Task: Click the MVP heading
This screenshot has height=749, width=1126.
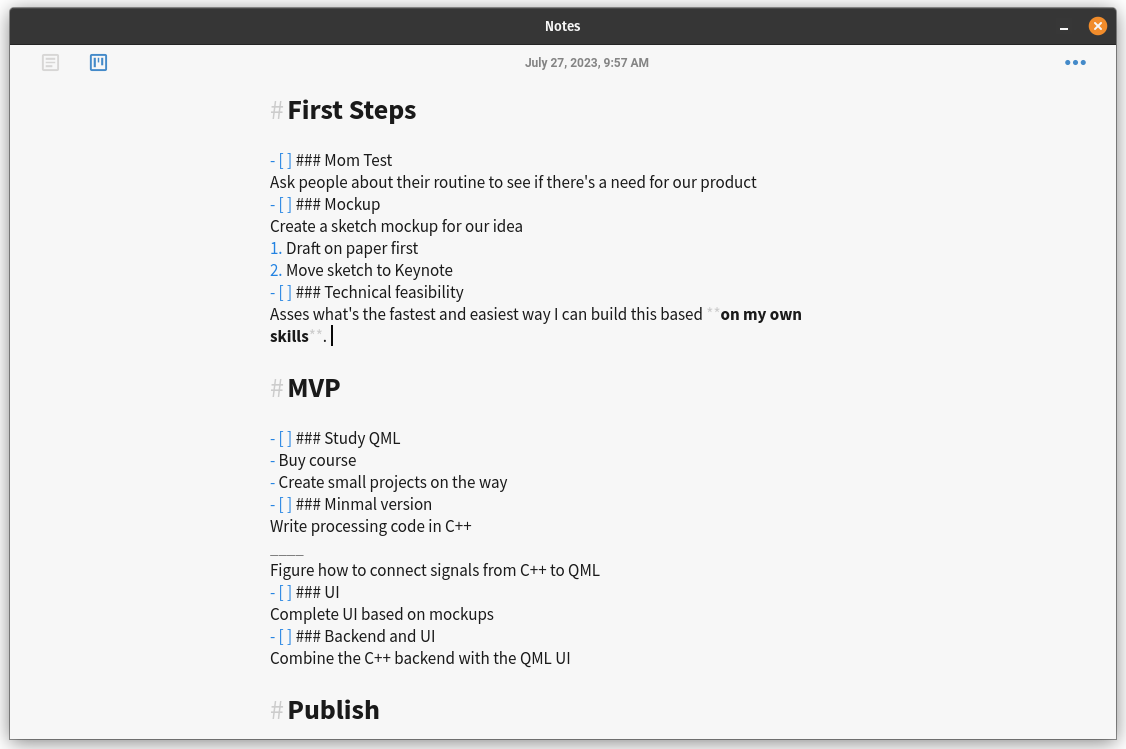Action: click(x=314, y=388)
